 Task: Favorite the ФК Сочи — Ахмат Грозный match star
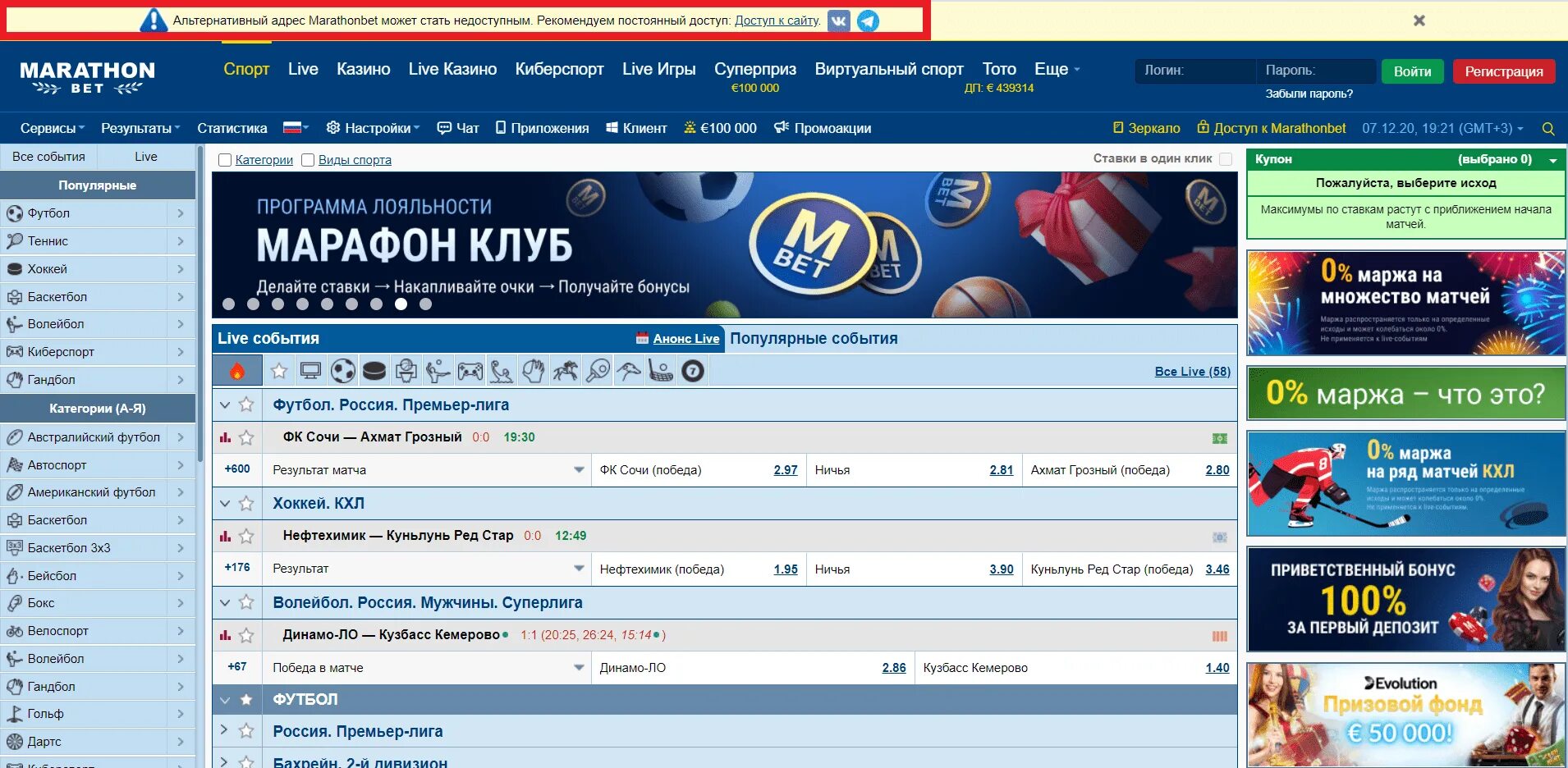click(x=246, y=437)
